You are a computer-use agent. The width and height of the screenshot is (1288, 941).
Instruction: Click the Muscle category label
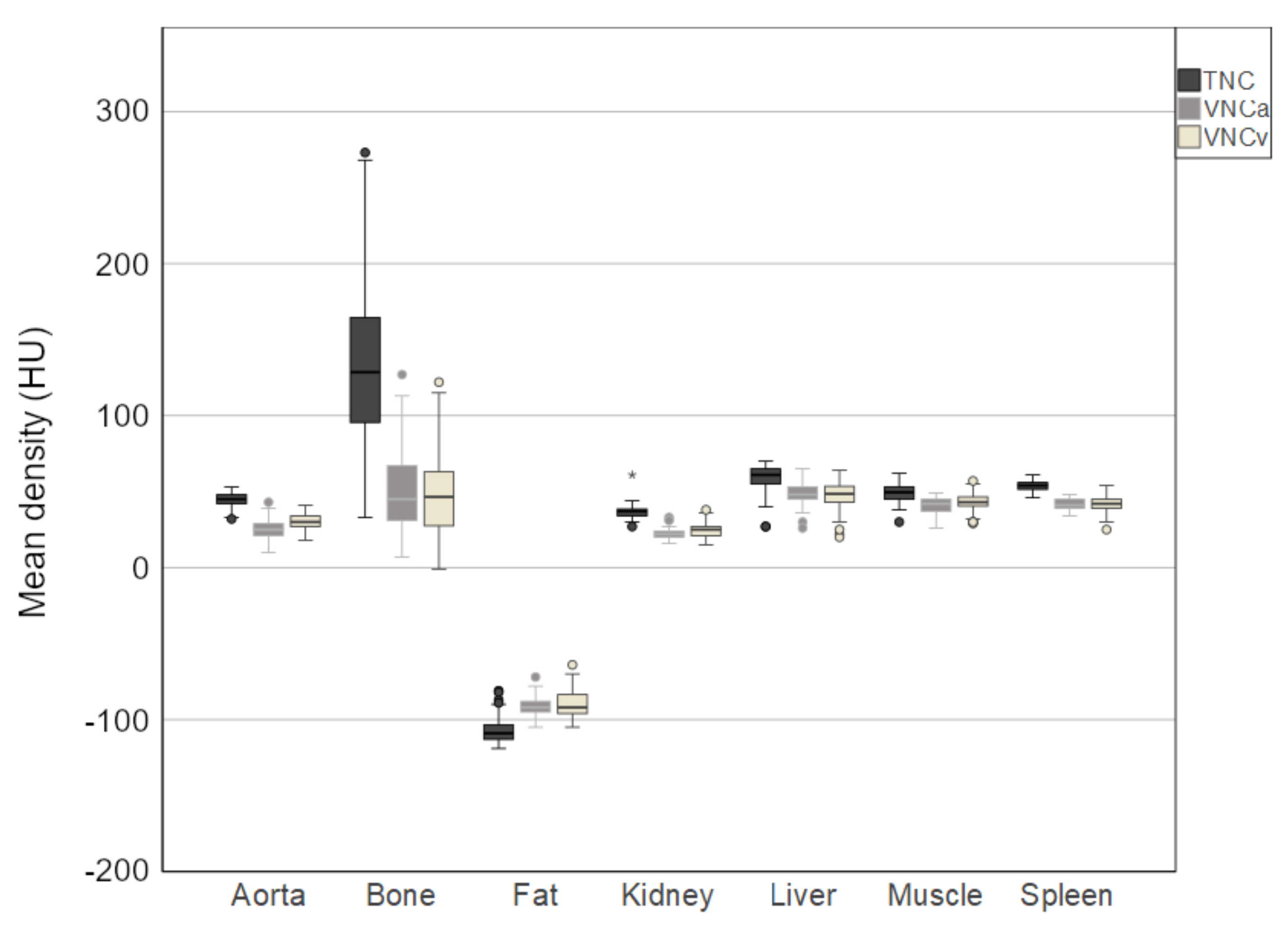point(935,895)
